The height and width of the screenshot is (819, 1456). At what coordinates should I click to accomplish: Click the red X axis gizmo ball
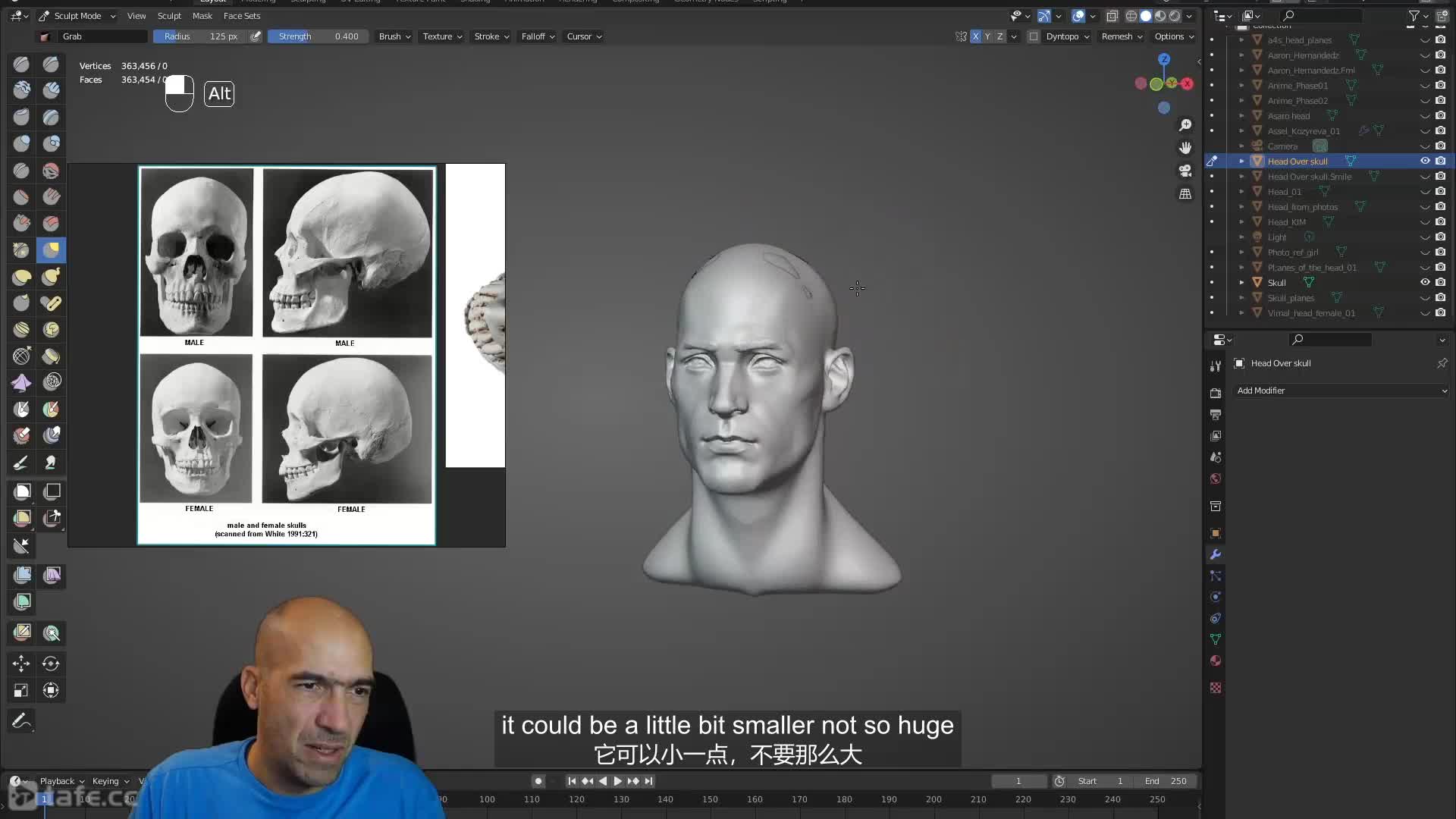(1188, 83)
